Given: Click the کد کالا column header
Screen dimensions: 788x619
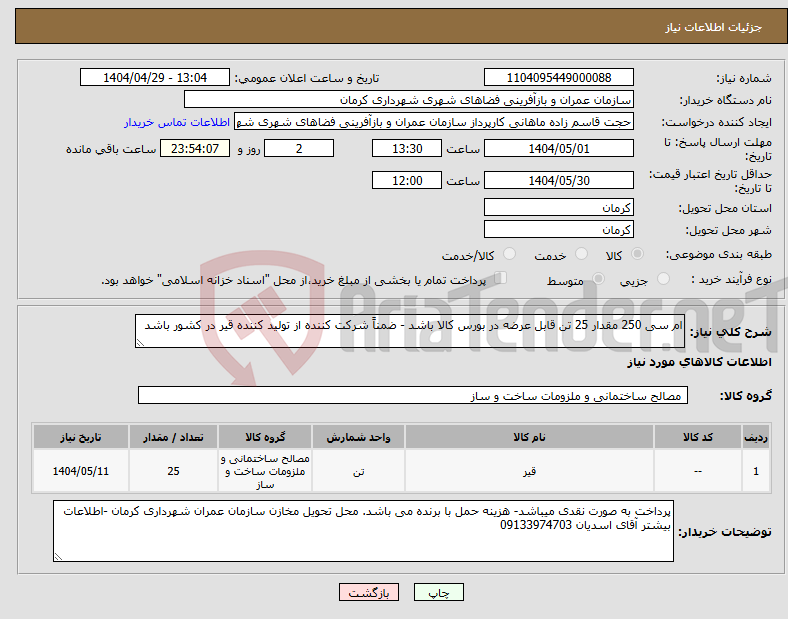Looking at the screenshot, I should [698, 437].
